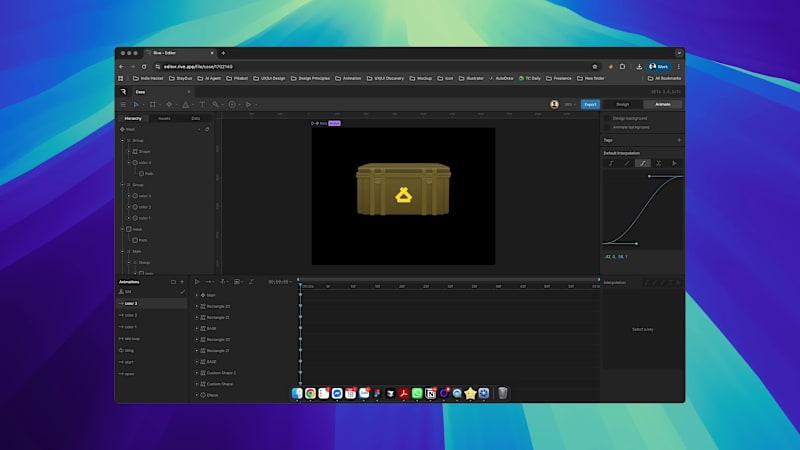The height and width of the screenshot is (450, 800).
Task: Select the Artboard tool
Action: (x=153, y=104)
